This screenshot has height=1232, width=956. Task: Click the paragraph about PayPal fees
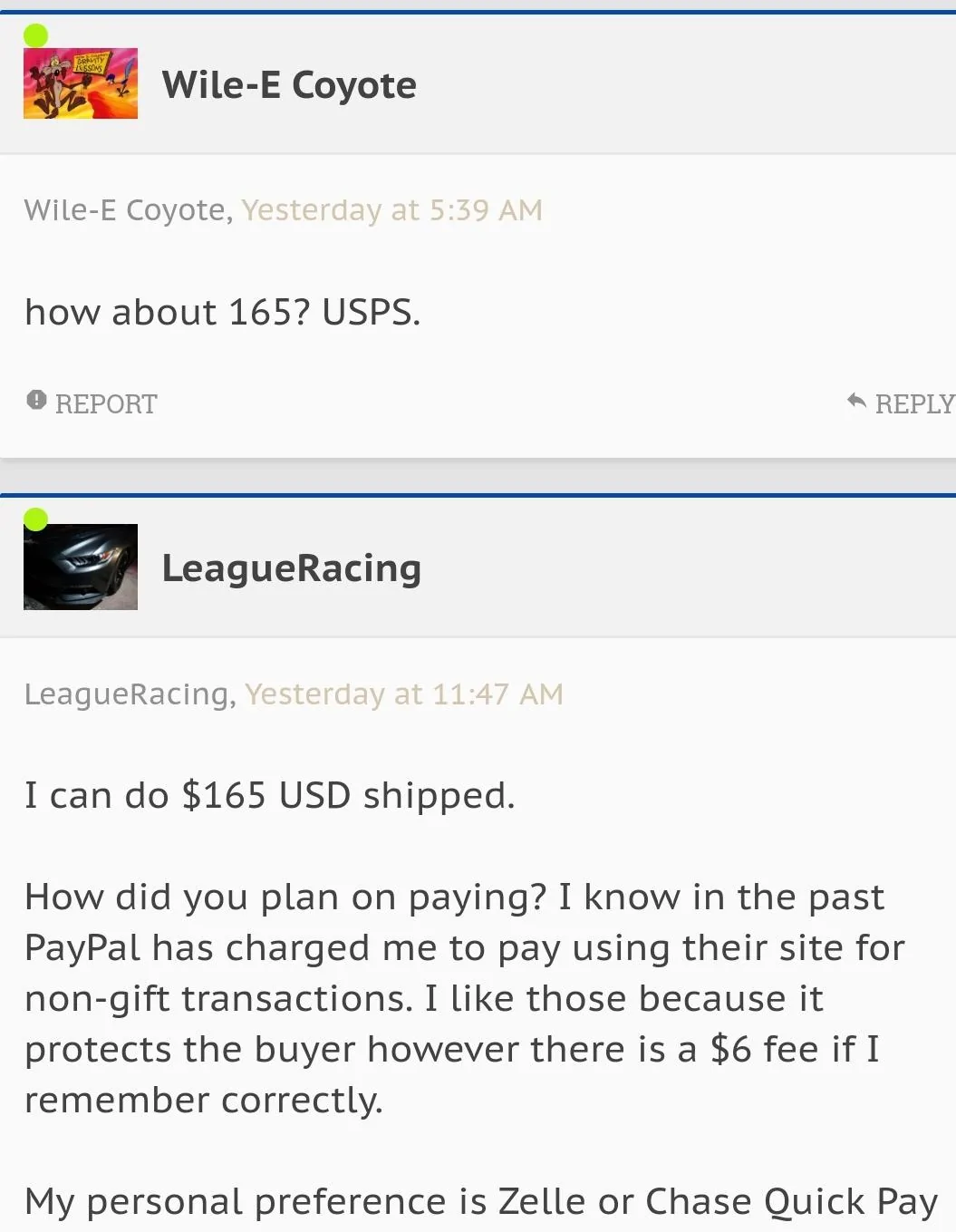point(465,998)
